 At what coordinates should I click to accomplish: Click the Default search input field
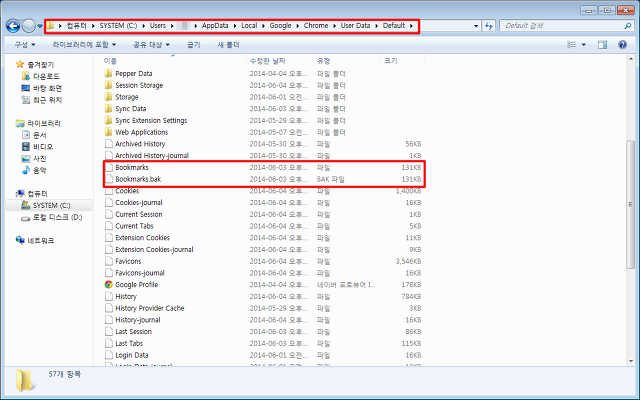[x=563, y=26]
